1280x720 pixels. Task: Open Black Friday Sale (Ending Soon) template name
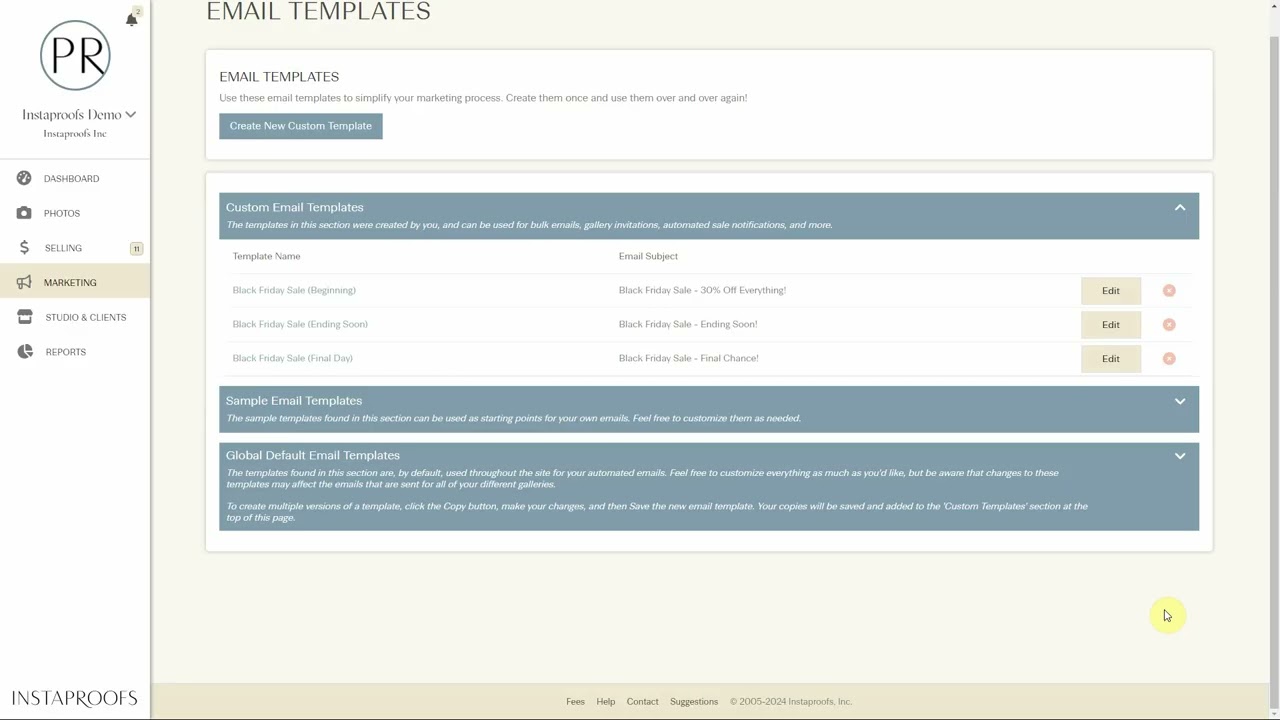coord(300,324)
